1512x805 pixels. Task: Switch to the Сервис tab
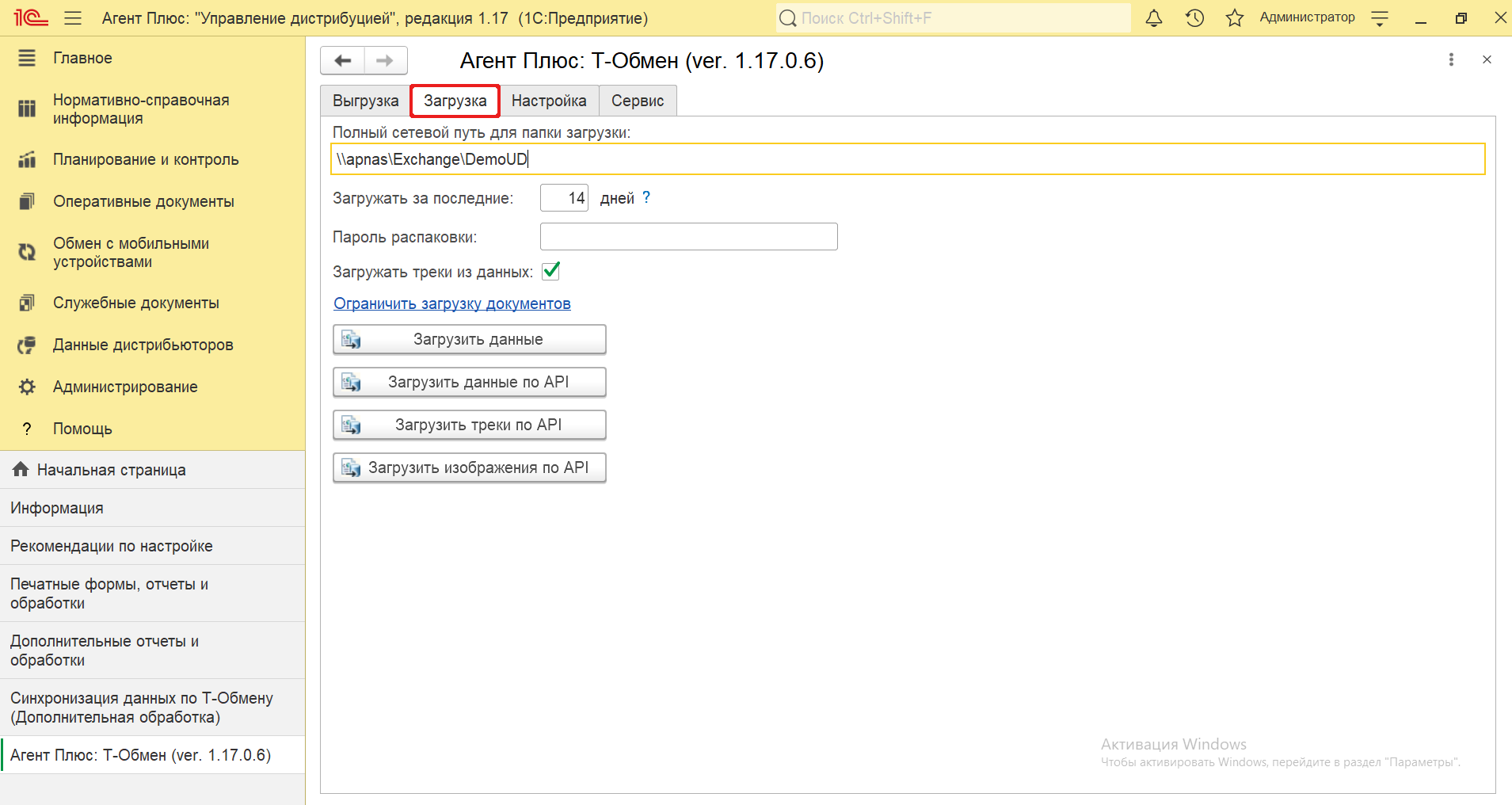coord(638,101)
